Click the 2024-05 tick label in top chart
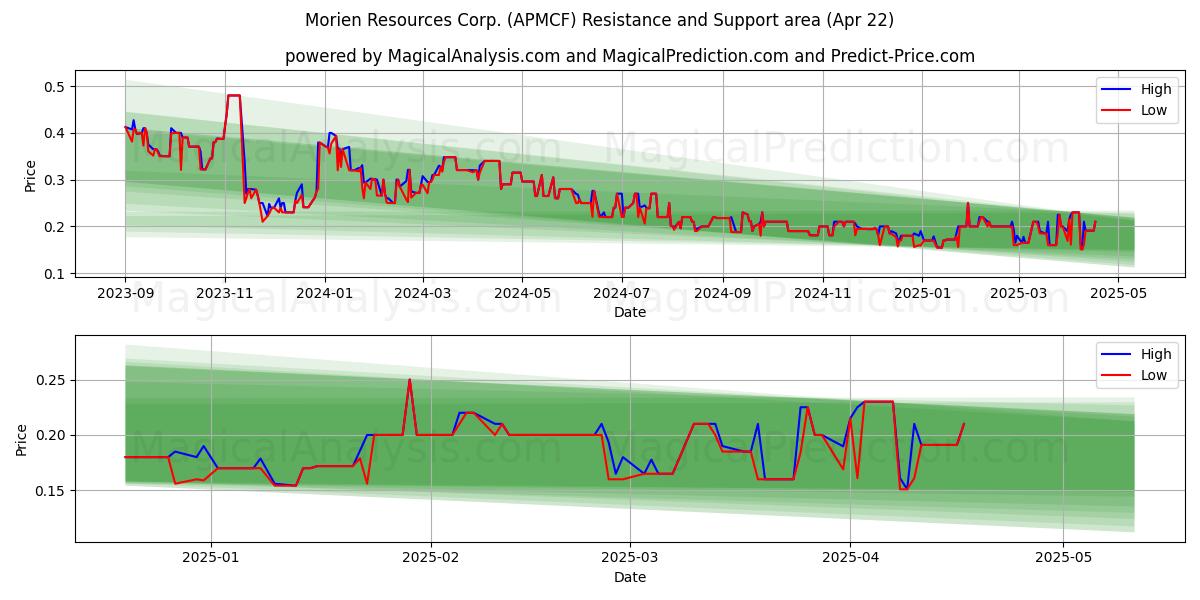The height and width of the screenshot is (600, 1200). tap(522, 294)
